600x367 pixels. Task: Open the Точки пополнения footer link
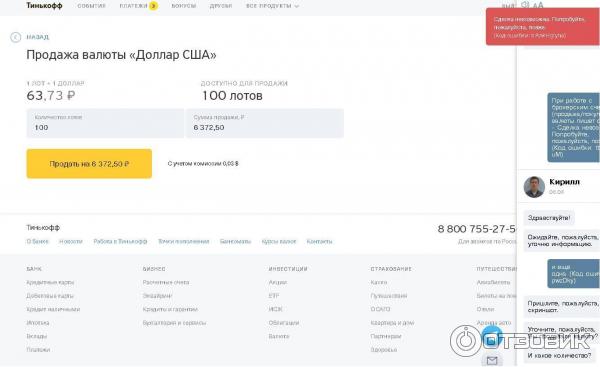coord(184,241)
